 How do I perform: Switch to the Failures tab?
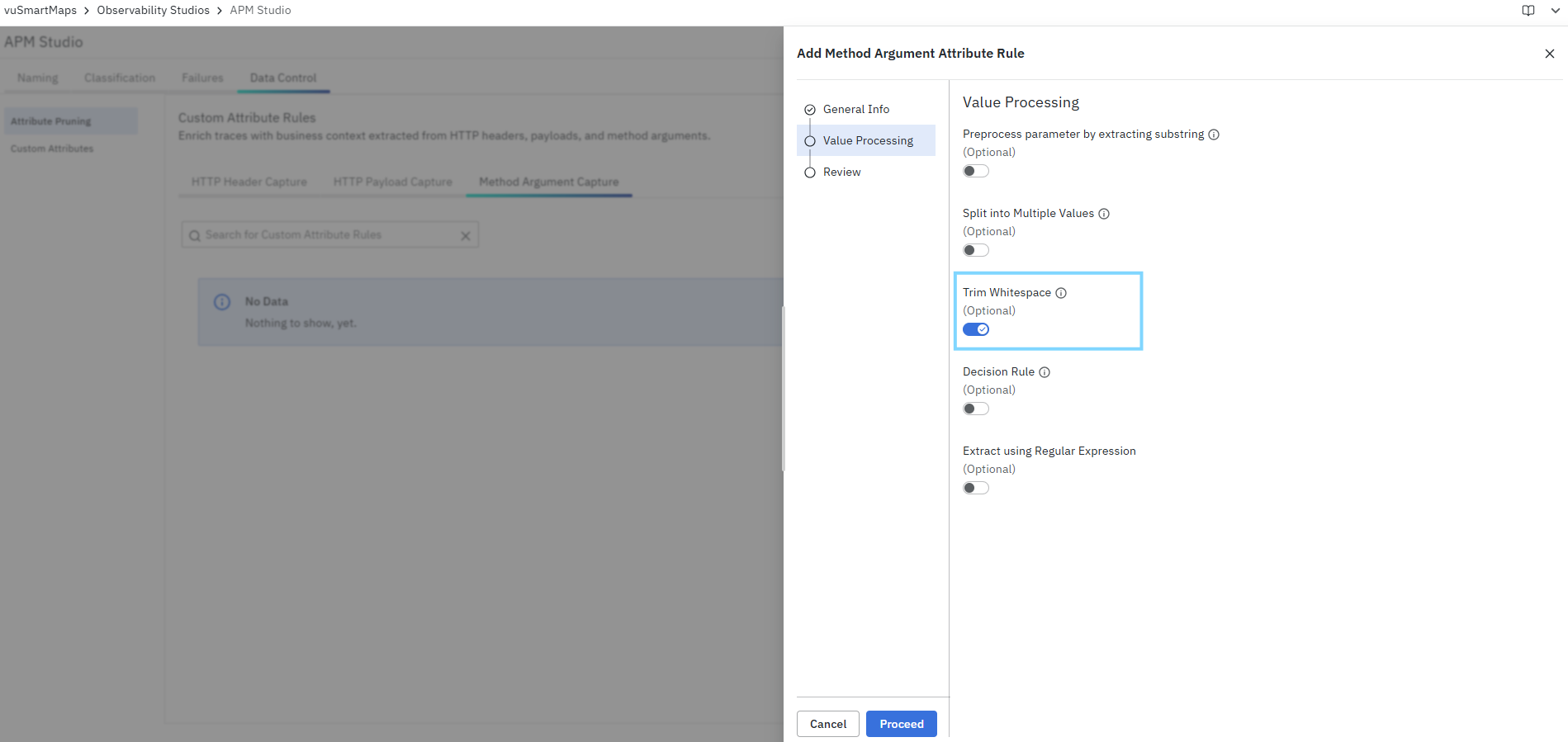202,78
